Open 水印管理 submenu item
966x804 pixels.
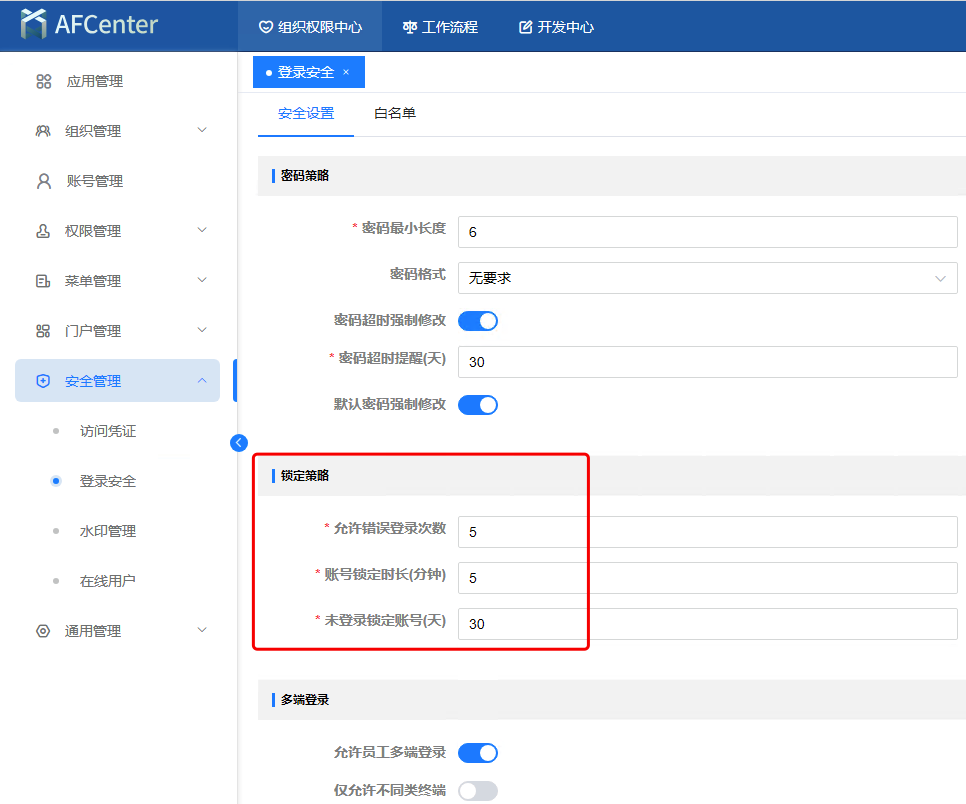click(x=108, y=531)
